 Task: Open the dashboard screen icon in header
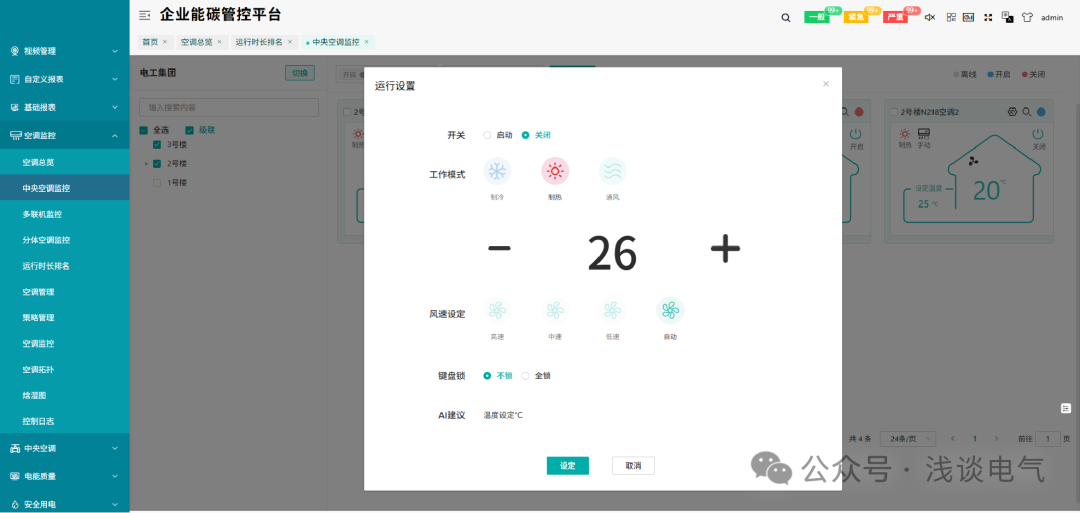coord(968,17)
